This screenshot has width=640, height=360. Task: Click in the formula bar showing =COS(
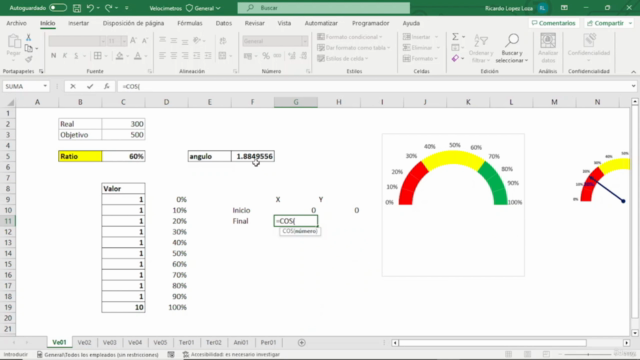[x=373, y=86]
